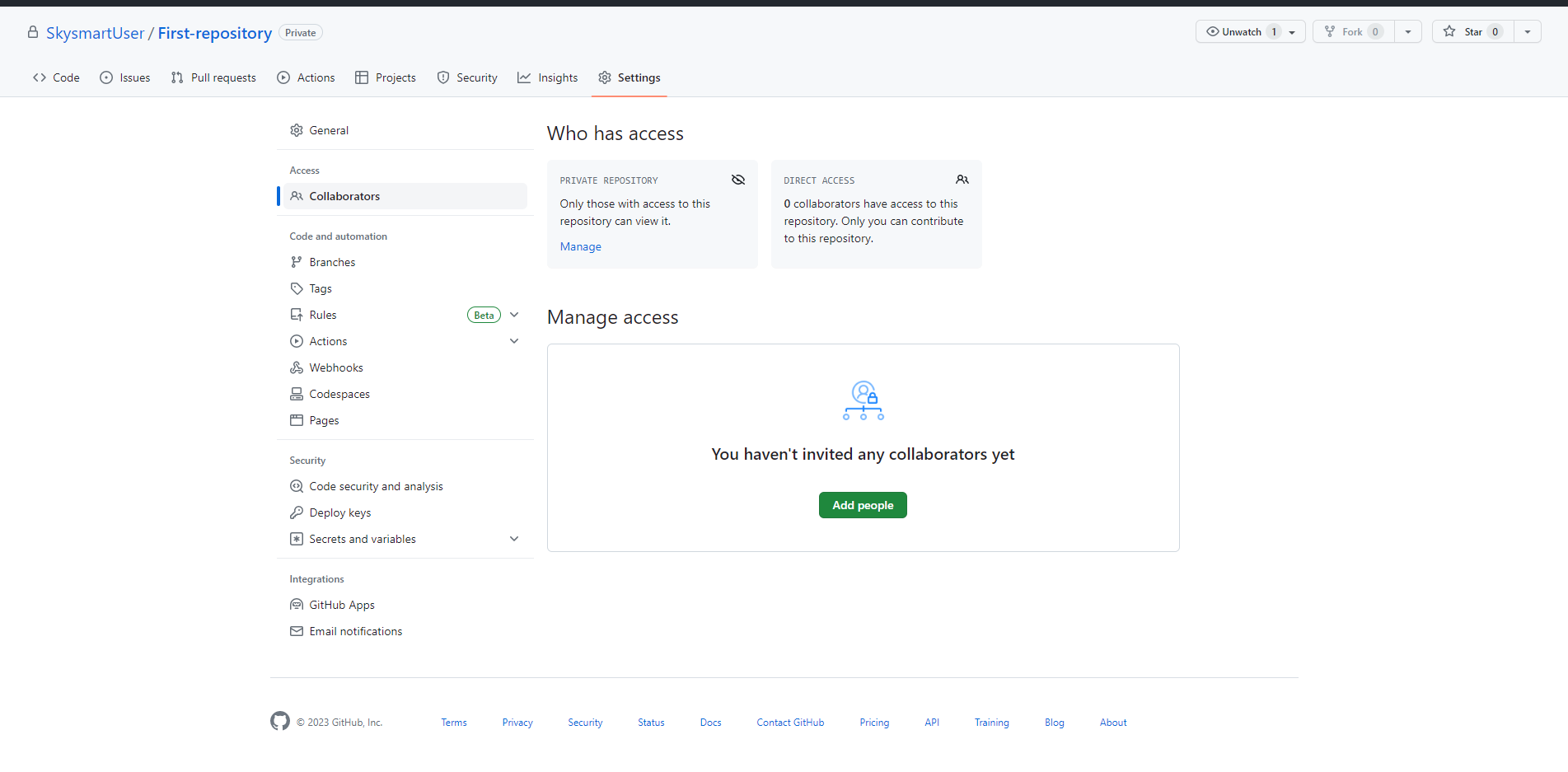Click the Tags tag icon
The image size is (1568, 772).
(x=297, y=288)
